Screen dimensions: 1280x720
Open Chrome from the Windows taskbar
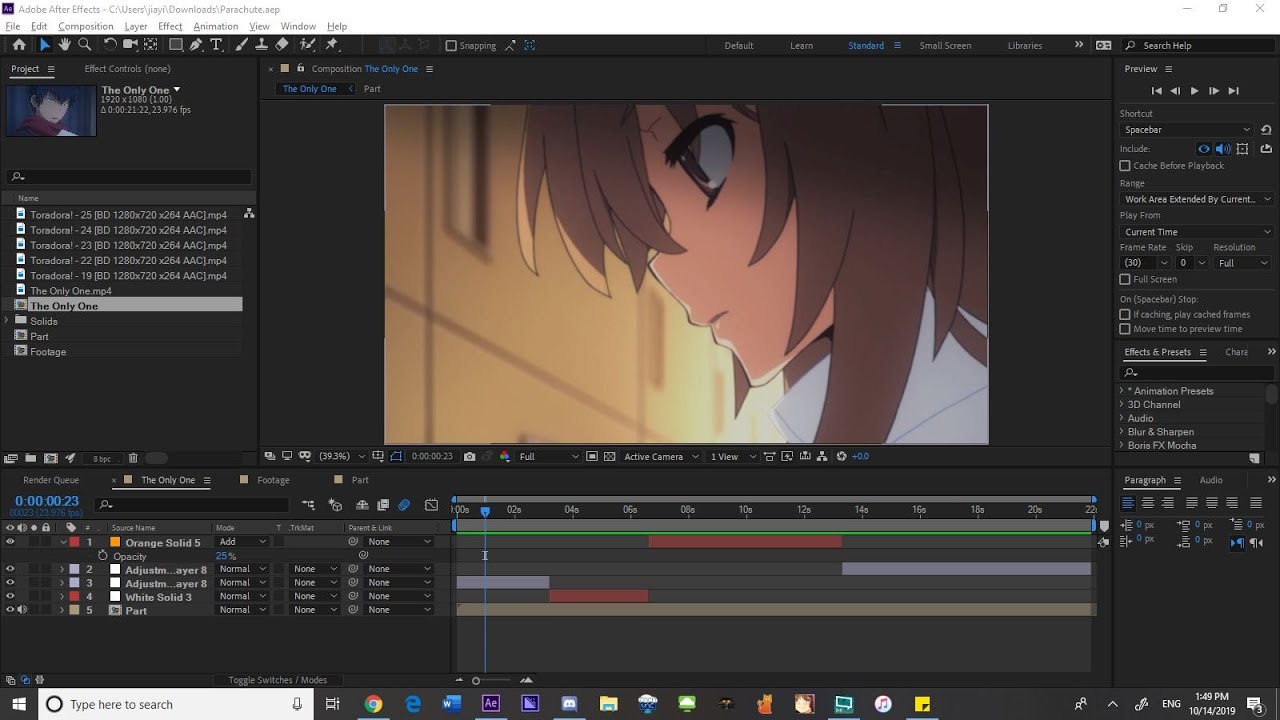[373, 704]
